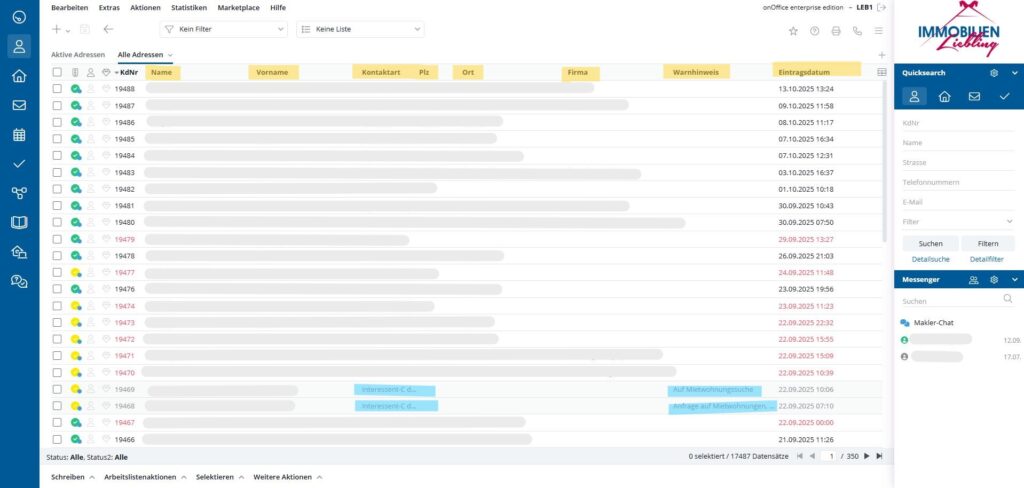
Task: Switch Quicksearch to the house property icon
Action: point(944,97)
